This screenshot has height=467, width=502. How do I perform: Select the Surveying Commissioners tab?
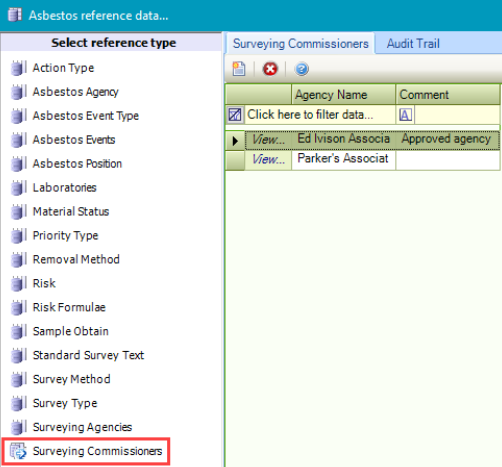click(x=300, y=44)
